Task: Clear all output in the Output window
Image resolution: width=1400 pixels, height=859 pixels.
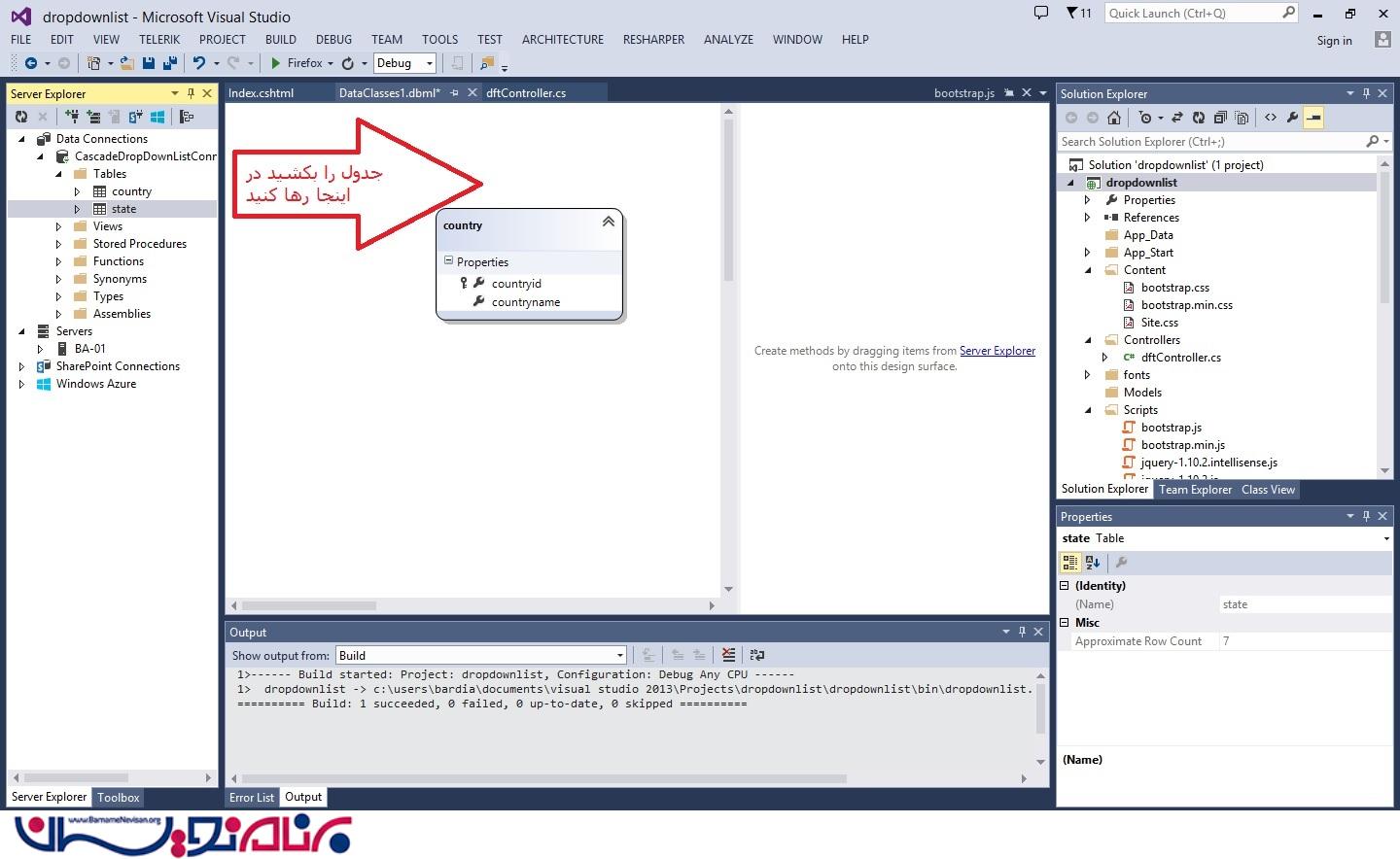Action: pos(728,655)
